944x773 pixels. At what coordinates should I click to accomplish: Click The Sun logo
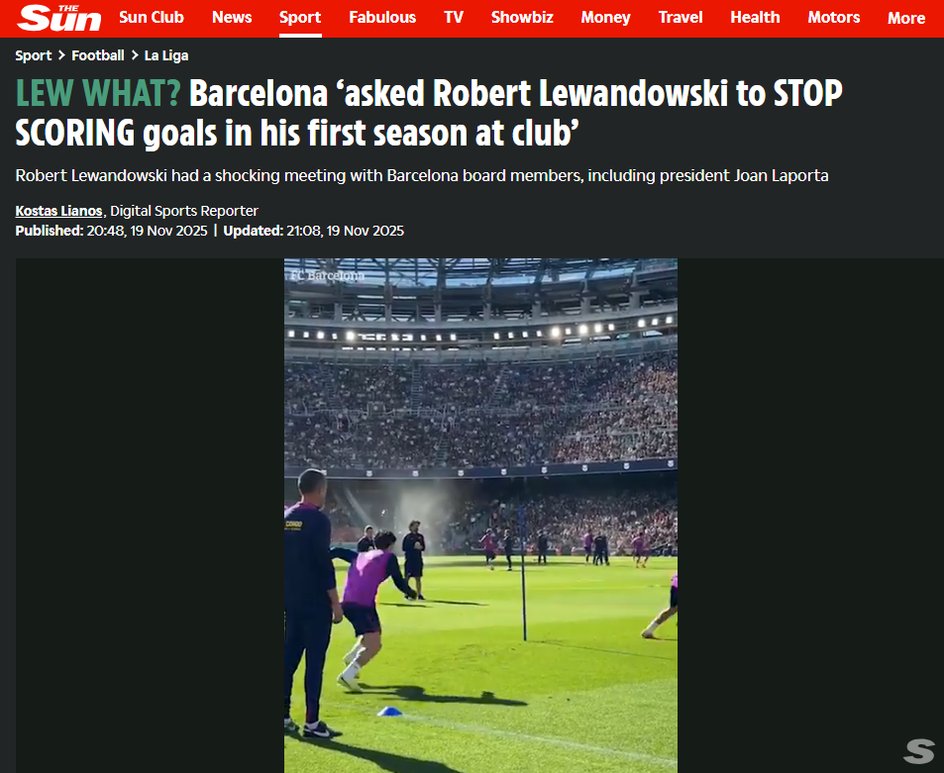(59, 17)
